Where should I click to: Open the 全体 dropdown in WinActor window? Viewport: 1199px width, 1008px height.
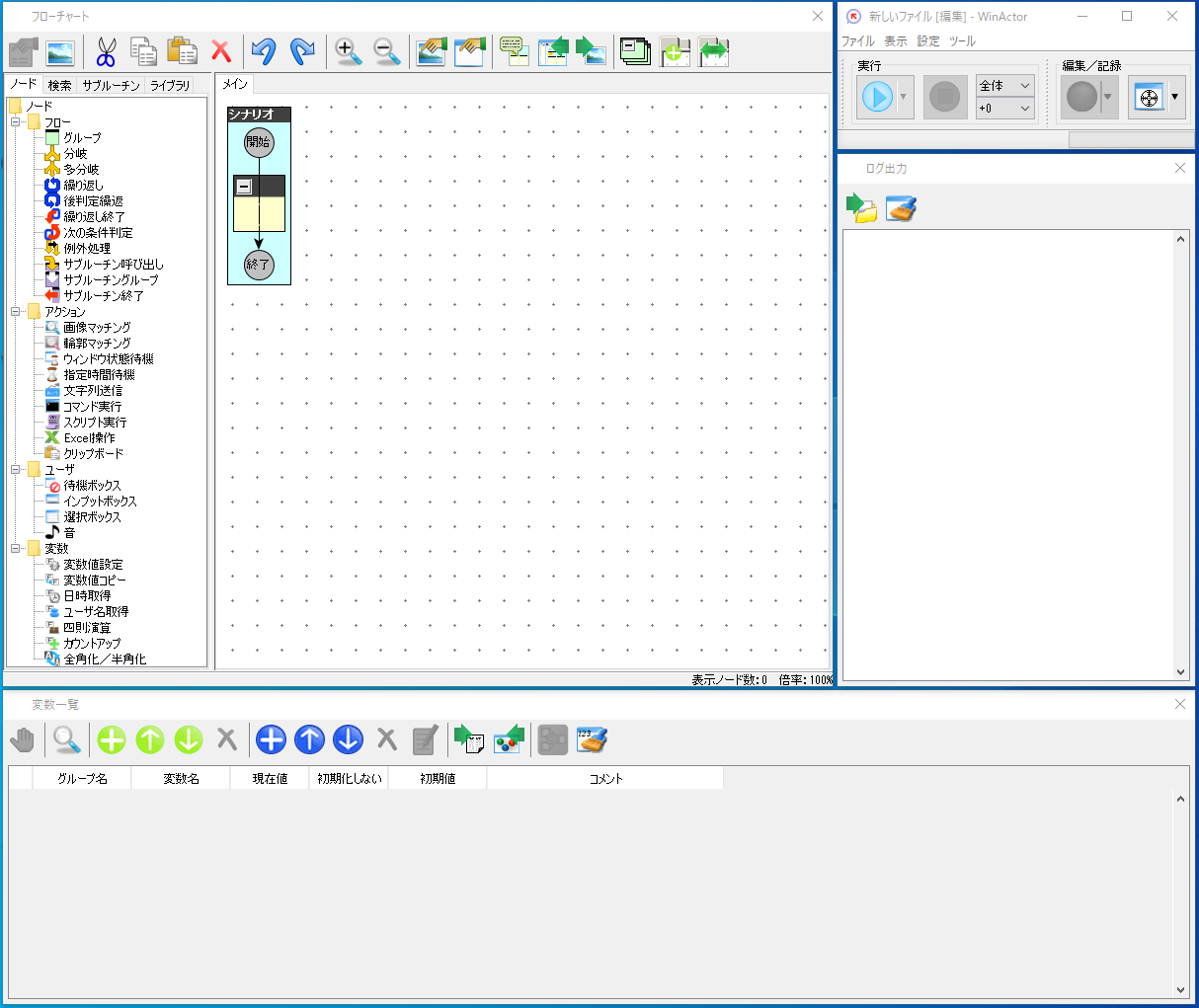pos(1005,86)
